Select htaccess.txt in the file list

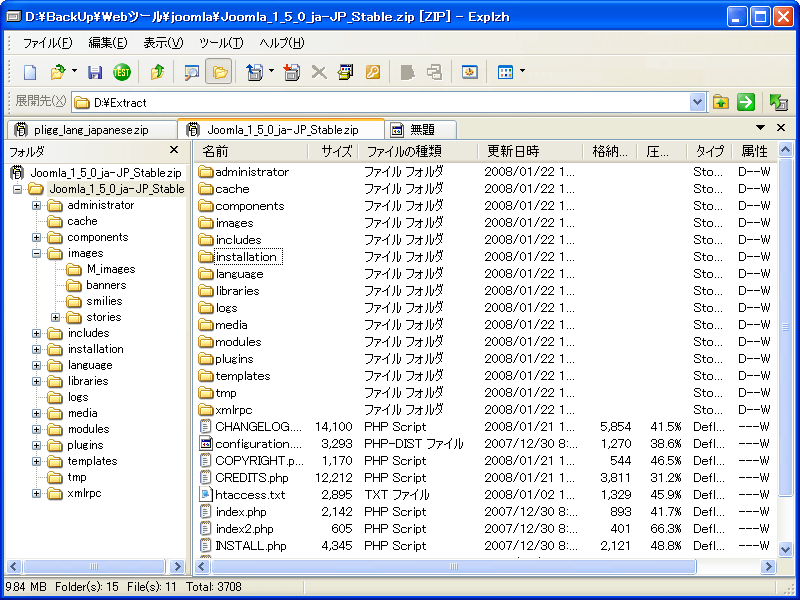click(250, 495)
